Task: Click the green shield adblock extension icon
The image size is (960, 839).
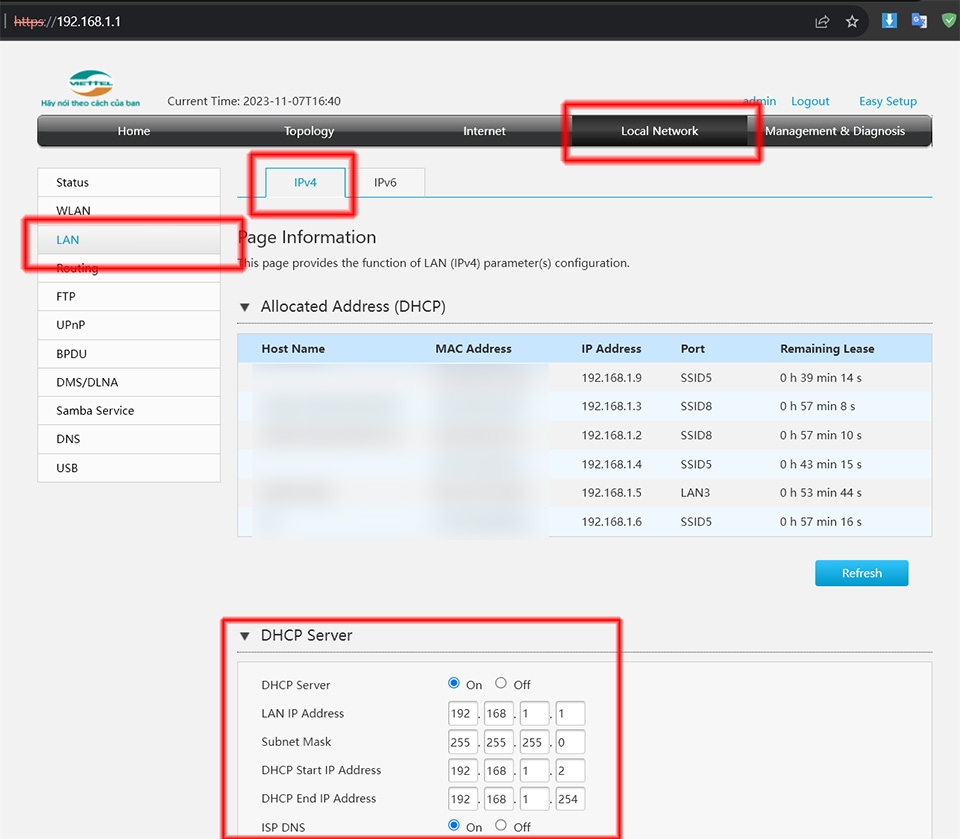Action: (x=949, y=20)
